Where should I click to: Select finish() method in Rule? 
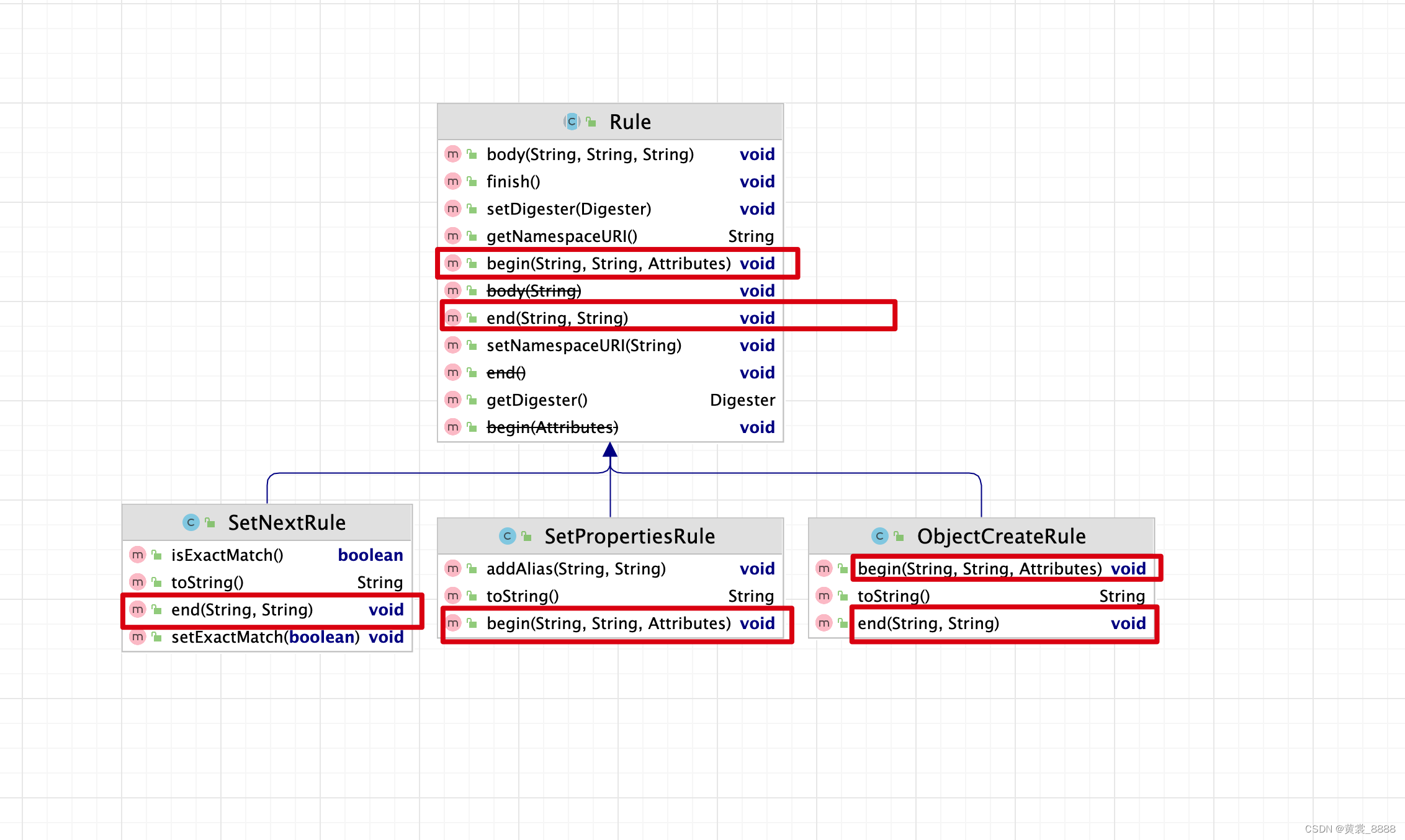[x=611, y=181]
